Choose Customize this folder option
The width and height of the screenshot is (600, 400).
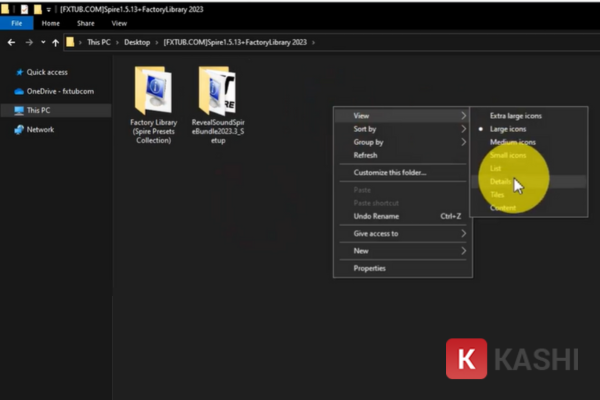[x=390, y=172]
